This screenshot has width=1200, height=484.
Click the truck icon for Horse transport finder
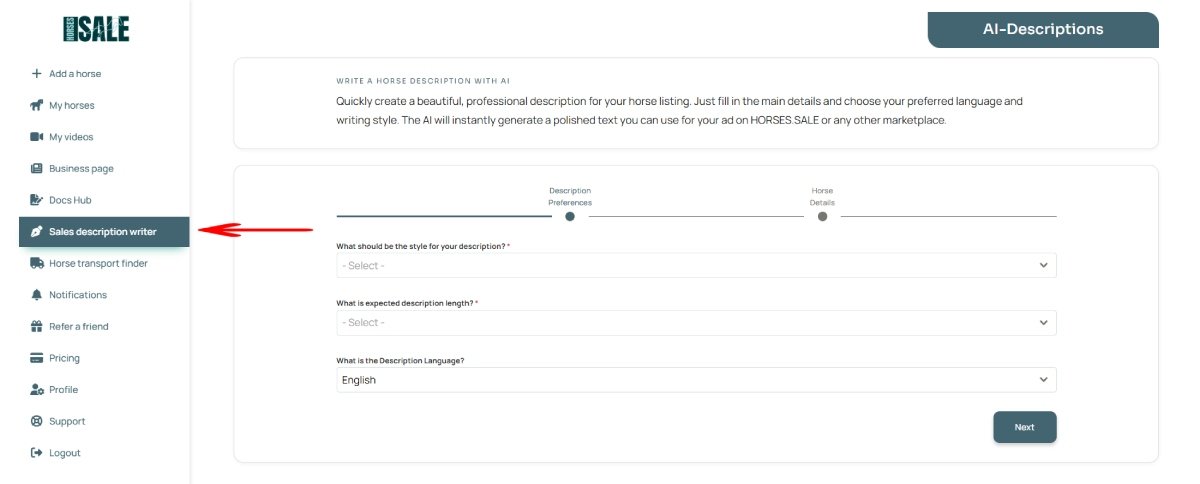[37, 264]
